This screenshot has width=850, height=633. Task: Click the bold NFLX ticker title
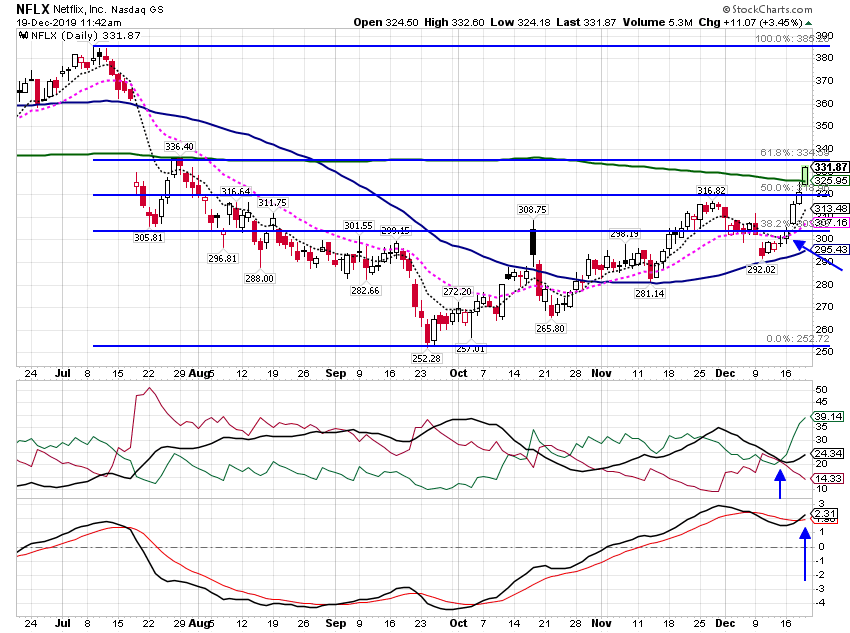point(33,9)
